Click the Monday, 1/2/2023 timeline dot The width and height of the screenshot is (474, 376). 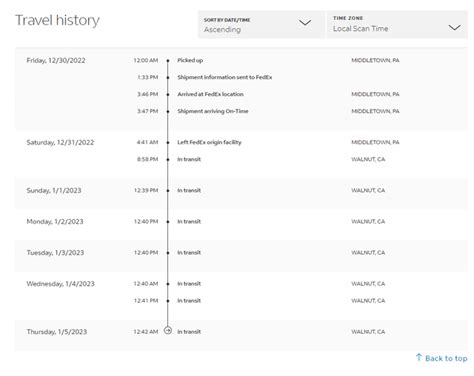pos(168,222)
